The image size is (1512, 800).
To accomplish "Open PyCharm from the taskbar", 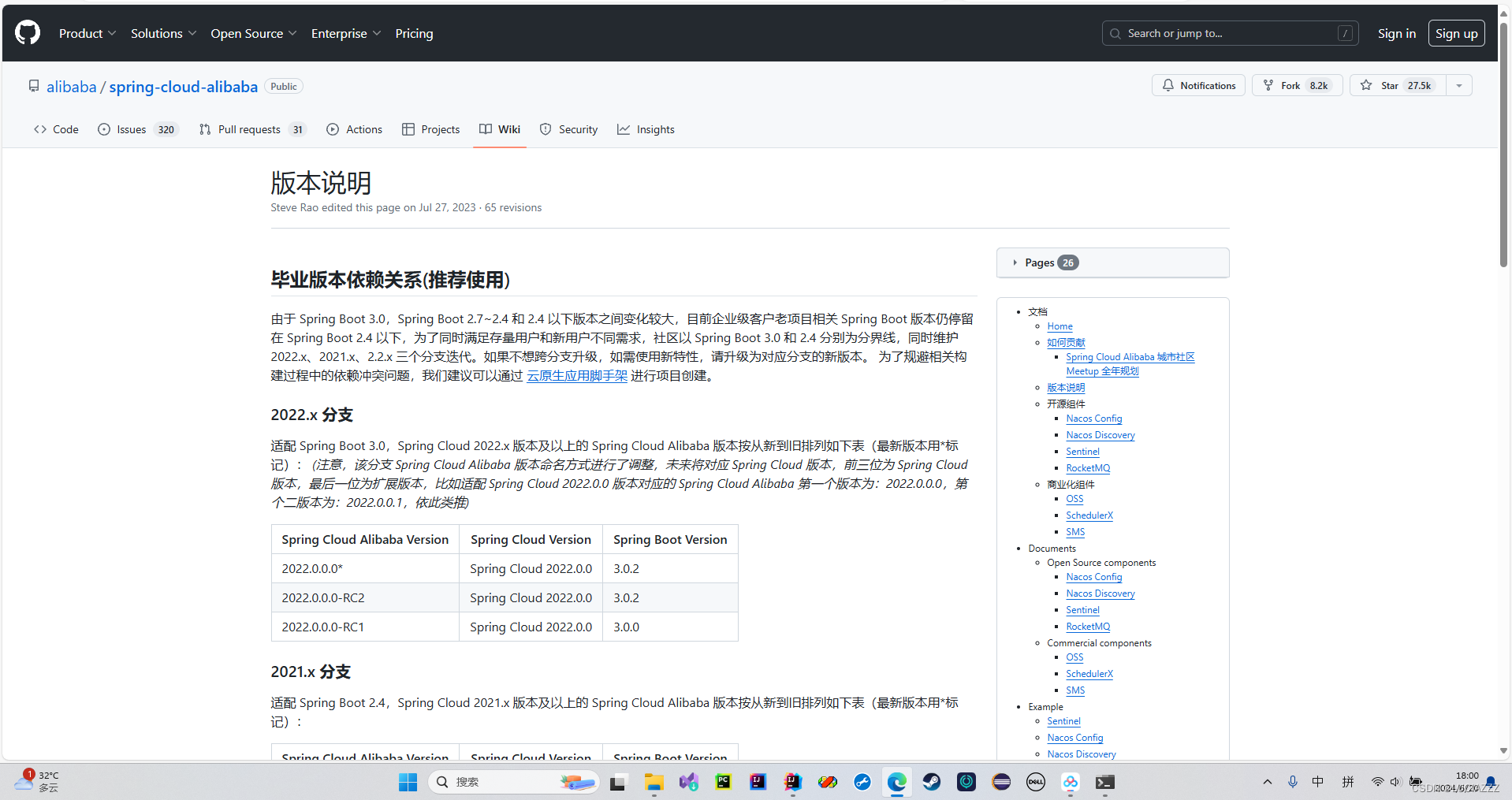I will tap(723, 782).
